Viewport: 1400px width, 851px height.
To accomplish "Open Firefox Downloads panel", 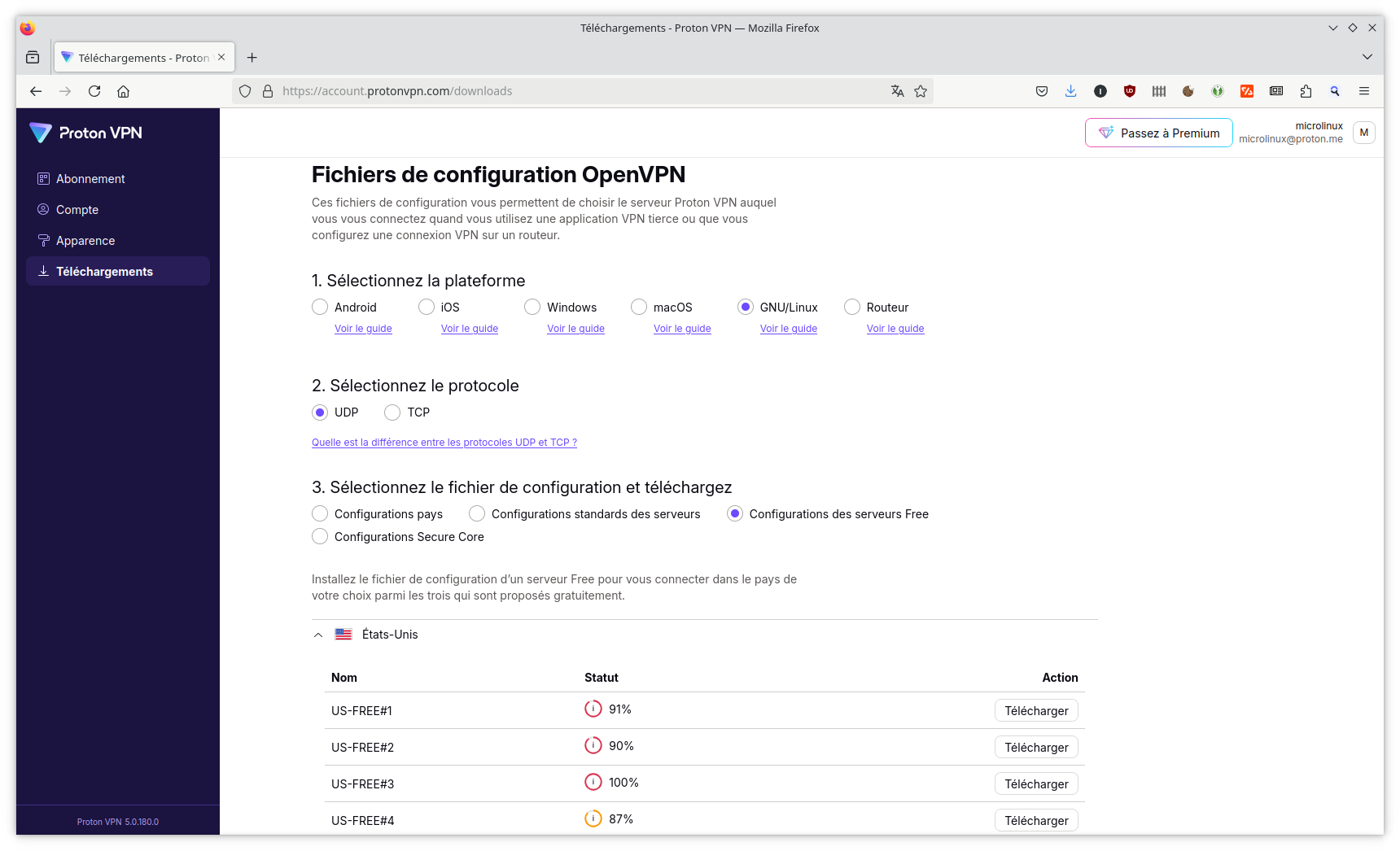I will (x=1070, y=91).
